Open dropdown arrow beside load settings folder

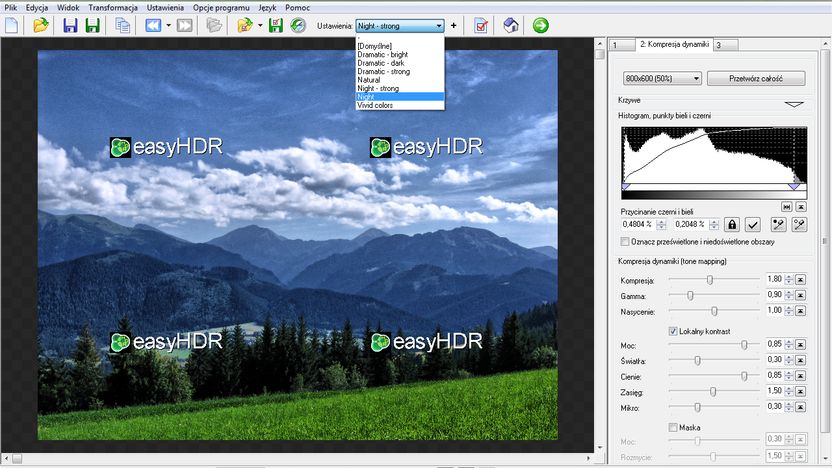coord(260,25)
